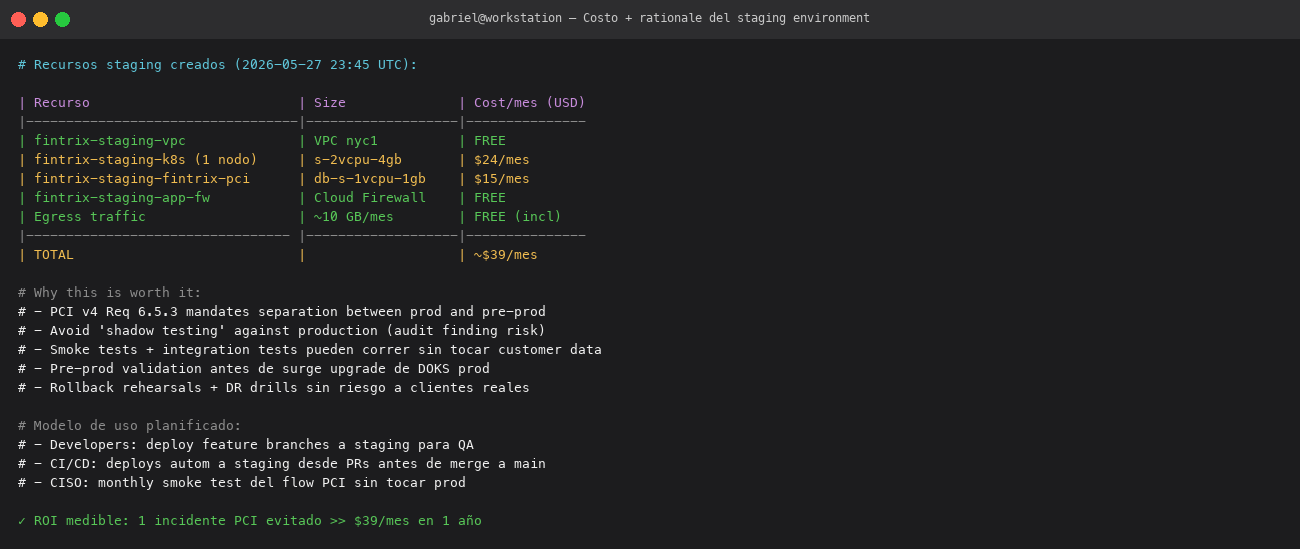
Task: Select 'fintrix-staging-app-fw' resource name
Action: point(122,198)
